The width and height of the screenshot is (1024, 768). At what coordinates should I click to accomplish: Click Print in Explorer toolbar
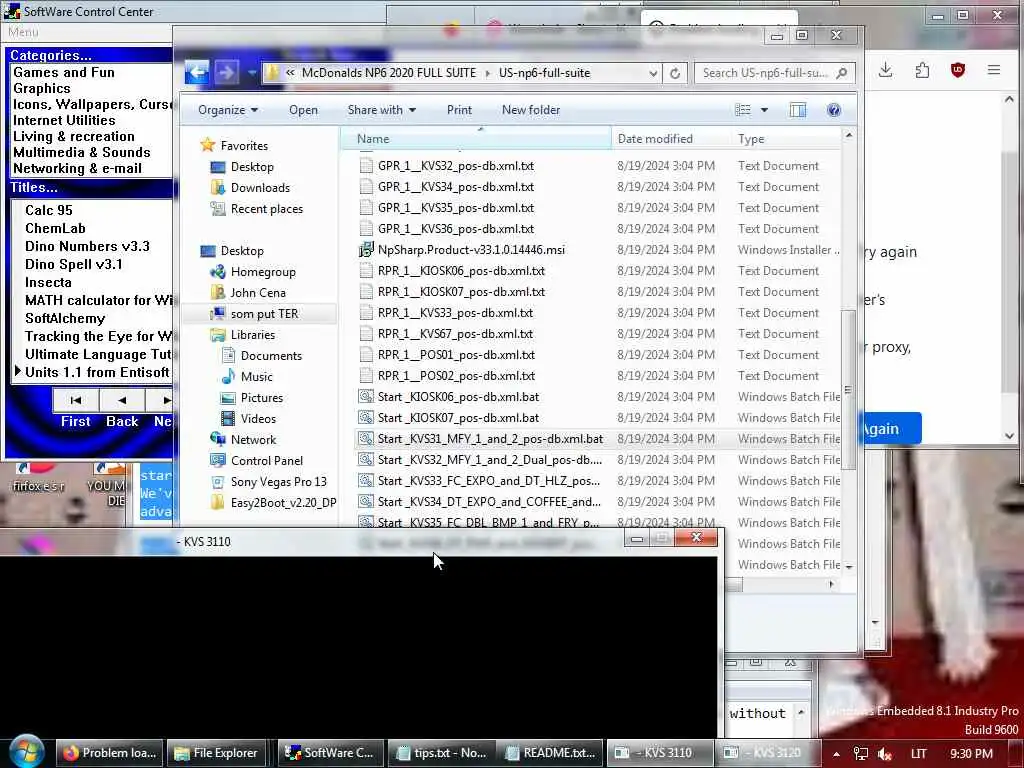pos(459,110)
